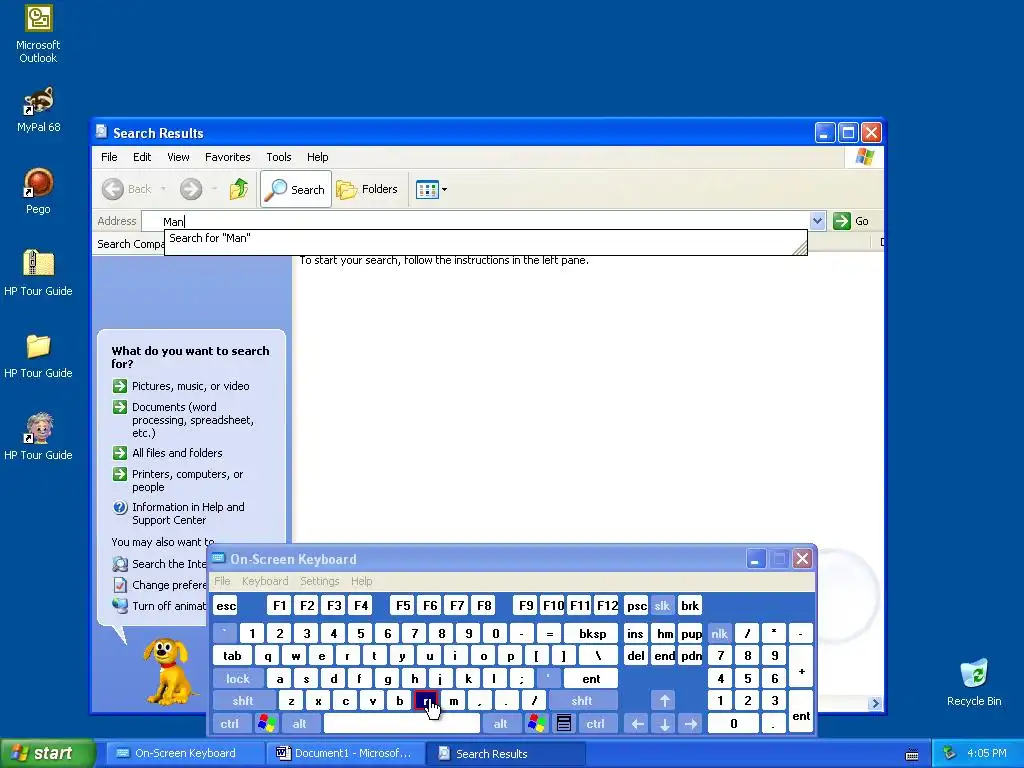The image size is (1024, 768).
Task: Click the psc print screen key
Action: coord(637,606)
